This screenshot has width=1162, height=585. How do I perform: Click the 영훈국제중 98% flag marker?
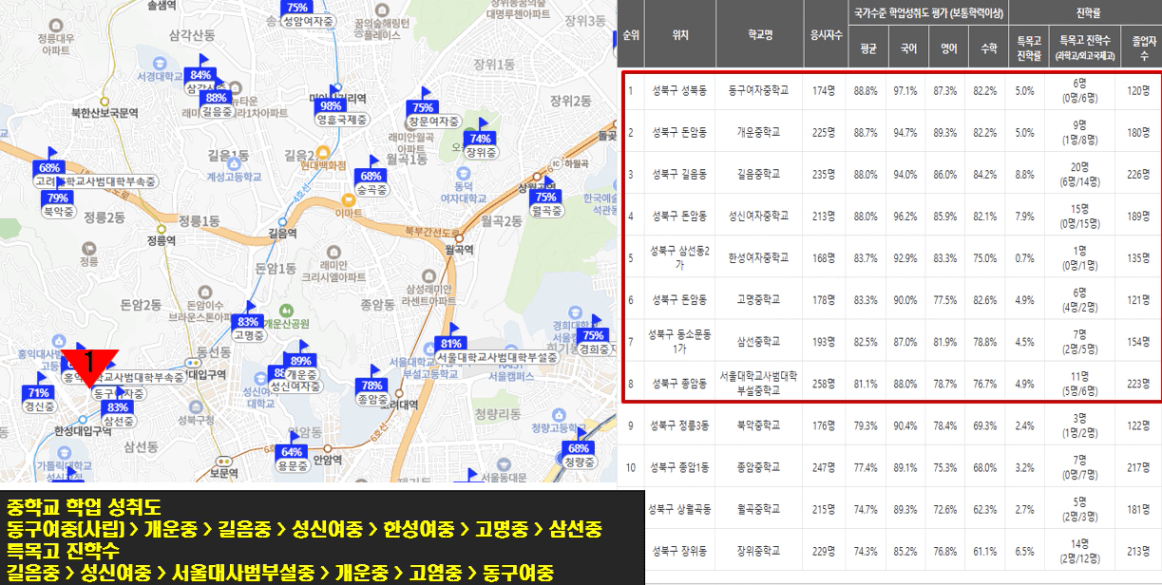tap(331, 105)
